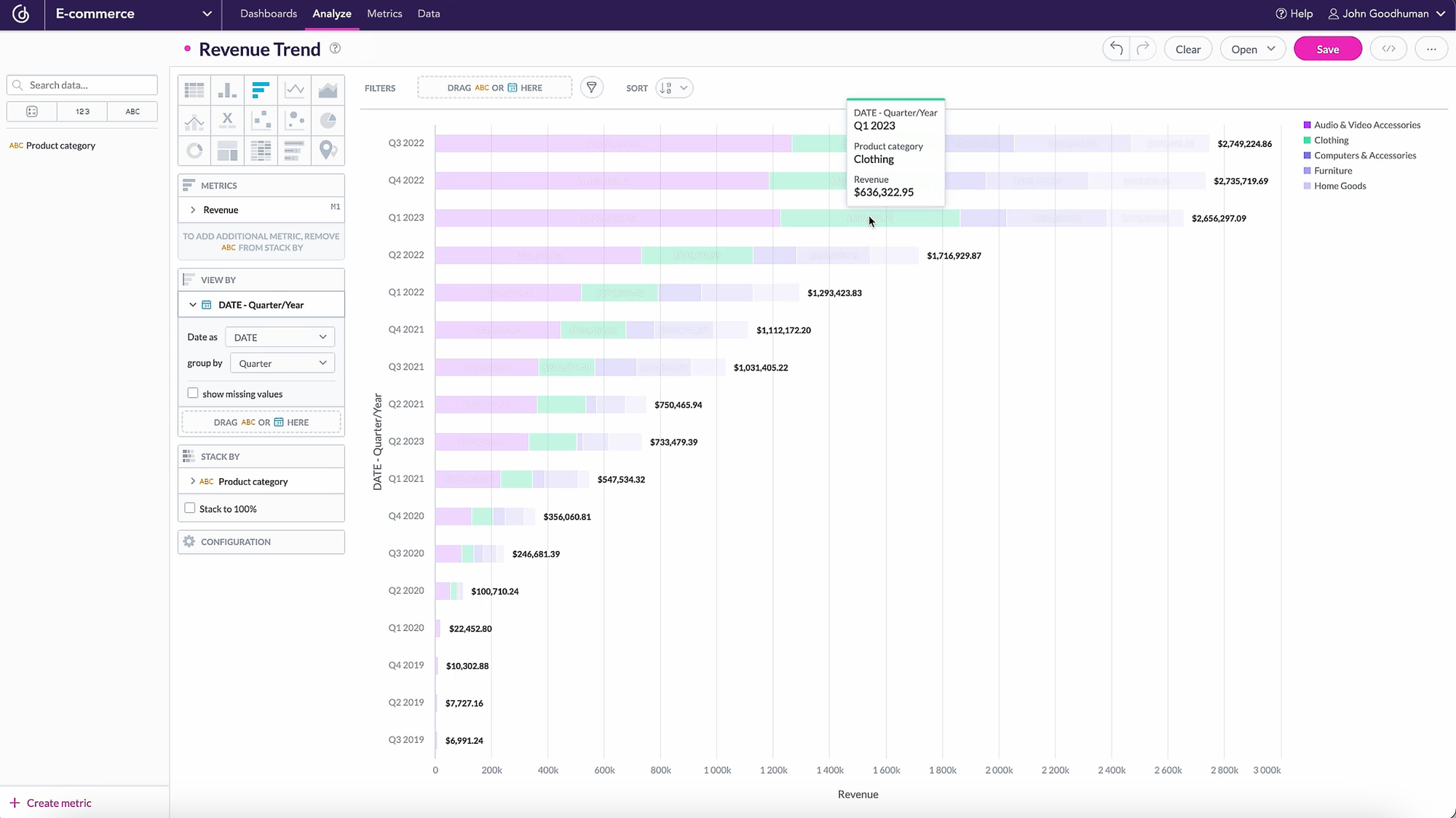Open the Metrics menu in the navbar
The image size is (1456, 818).
(384, 13)
